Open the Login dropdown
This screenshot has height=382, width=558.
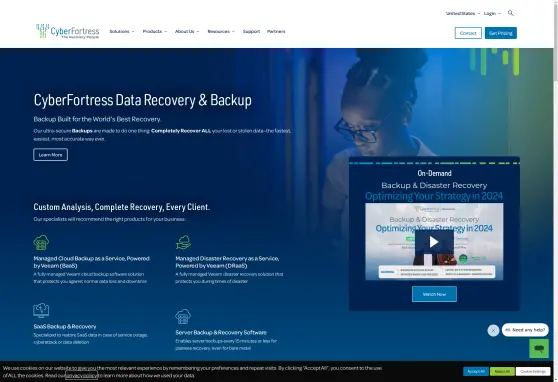(492, 13)
